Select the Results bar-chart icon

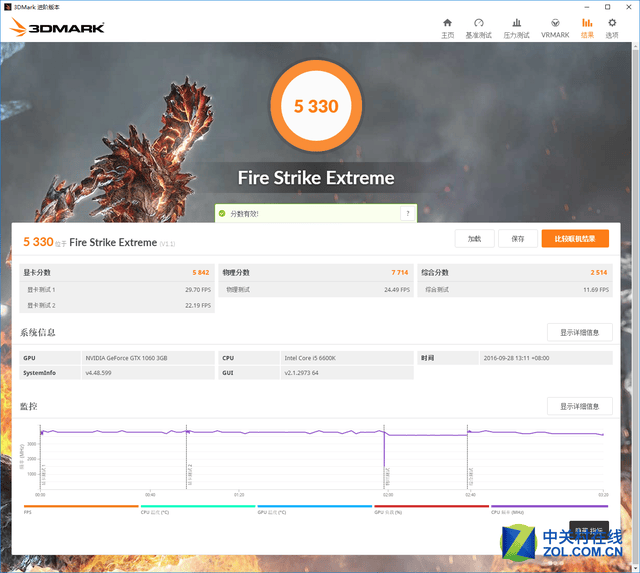coord(587,23)
